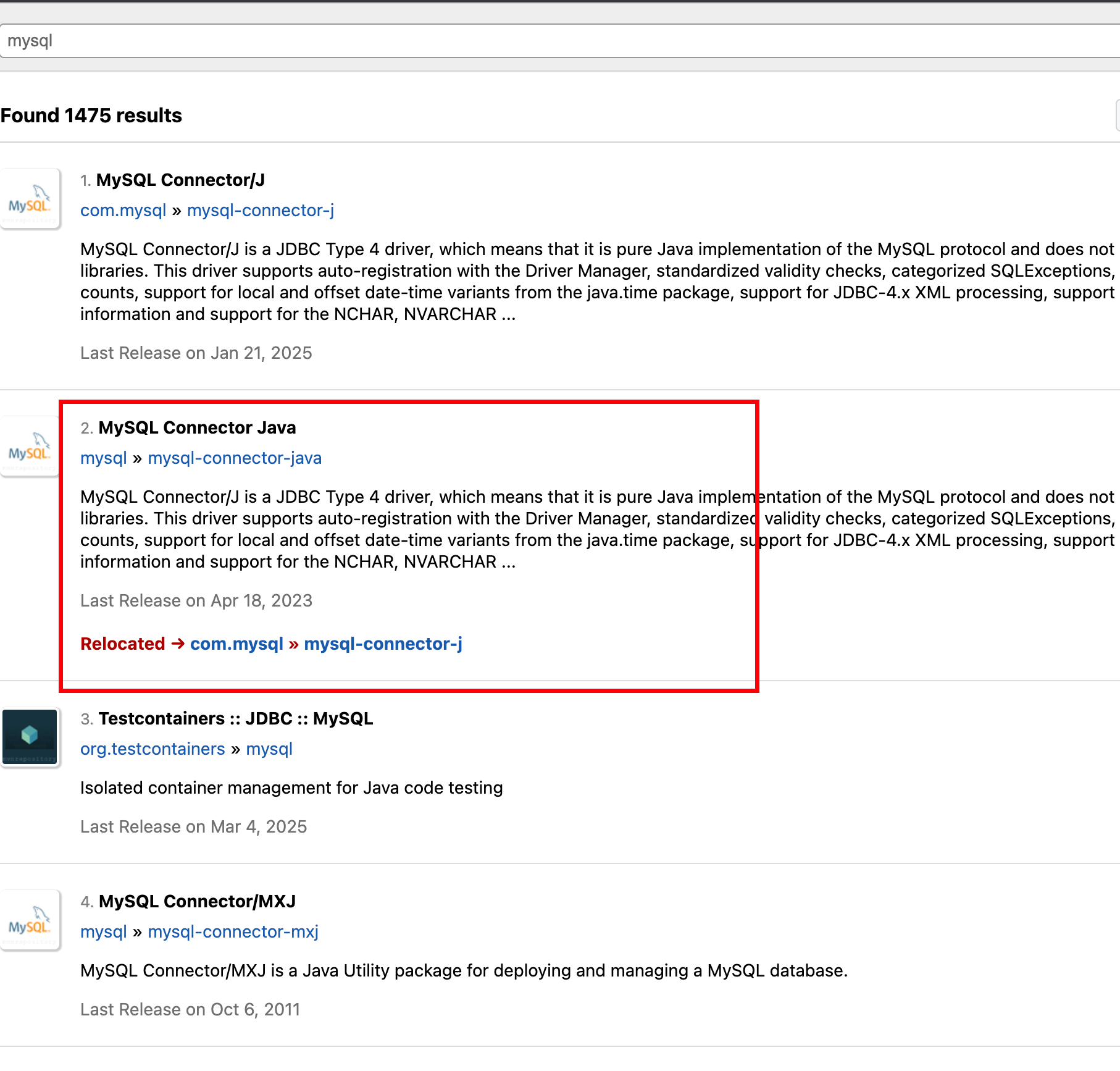Image resolution: width=1120 pixels, height=1071 pixels.
Task: Open the mysql group link in result 2
Action: (x=104, y=458)
